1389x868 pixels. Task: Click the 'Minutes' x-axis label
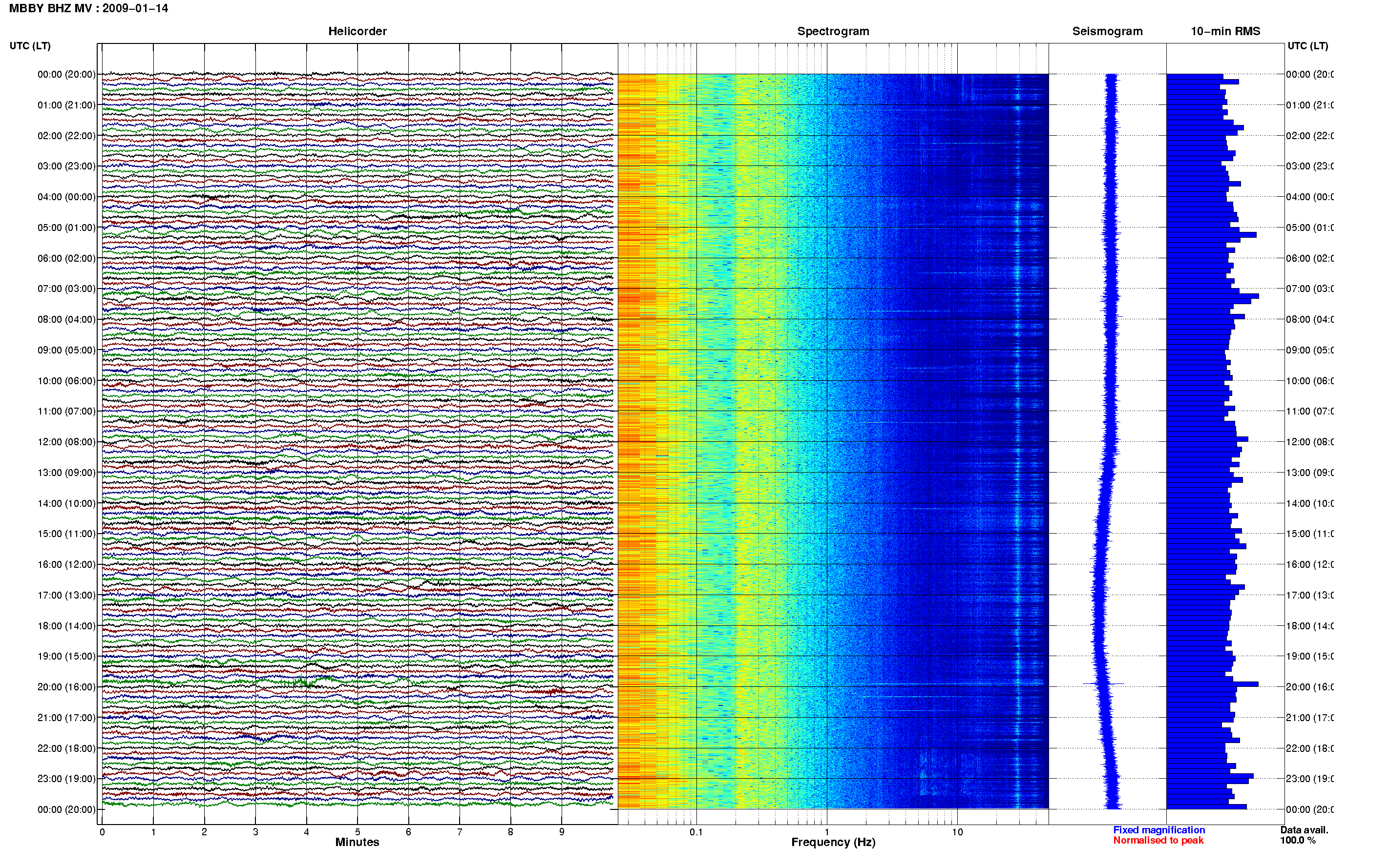[x=357, y=842]
